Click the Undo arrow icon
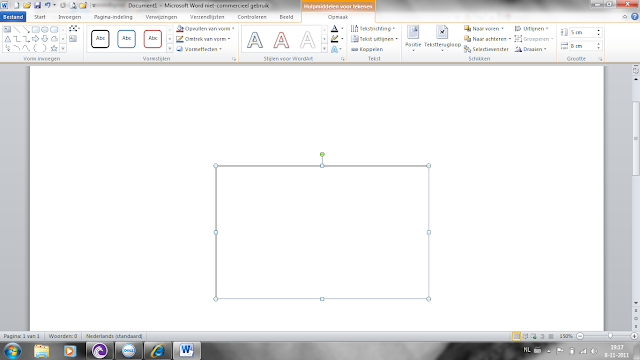 [x=47, y=5]
